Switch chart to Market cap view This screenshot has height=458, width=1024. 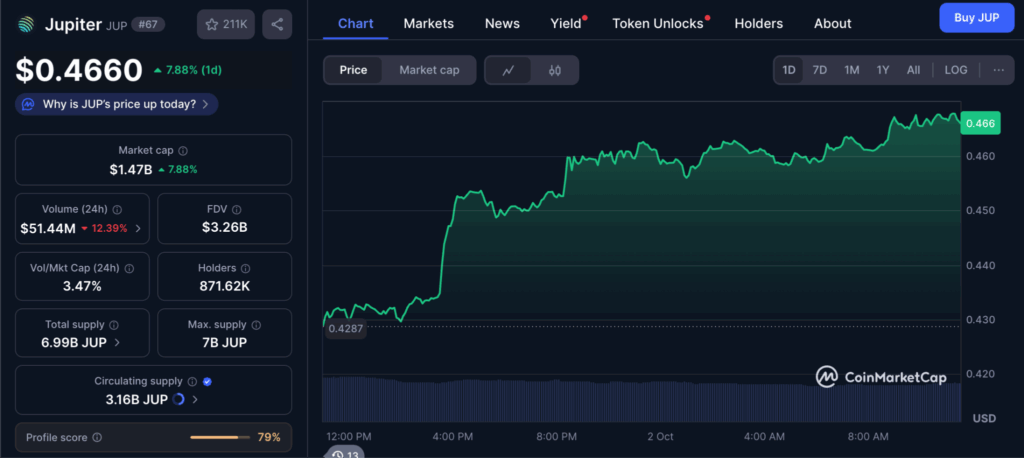(x=429, y=70)
